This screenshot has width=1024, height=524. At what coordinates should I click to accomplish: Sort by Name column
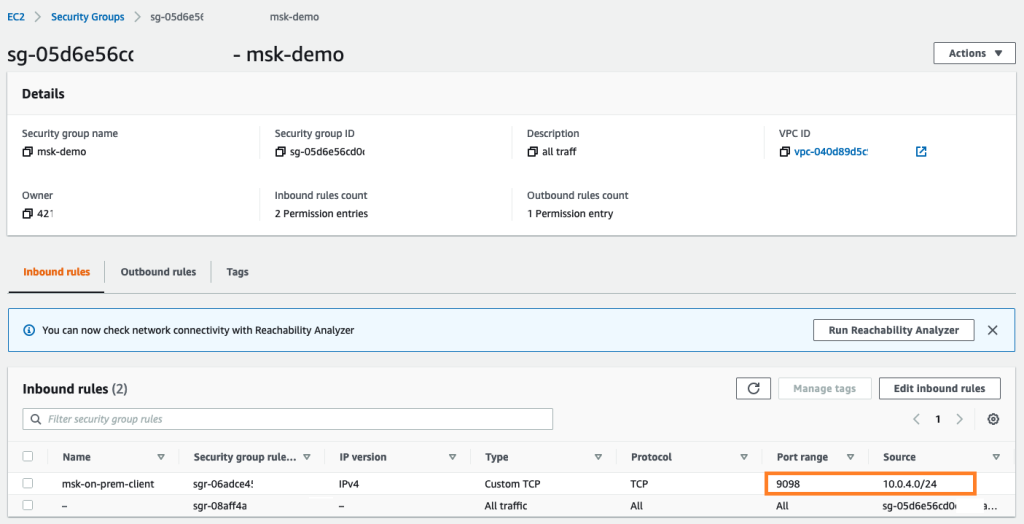(161, 457)
